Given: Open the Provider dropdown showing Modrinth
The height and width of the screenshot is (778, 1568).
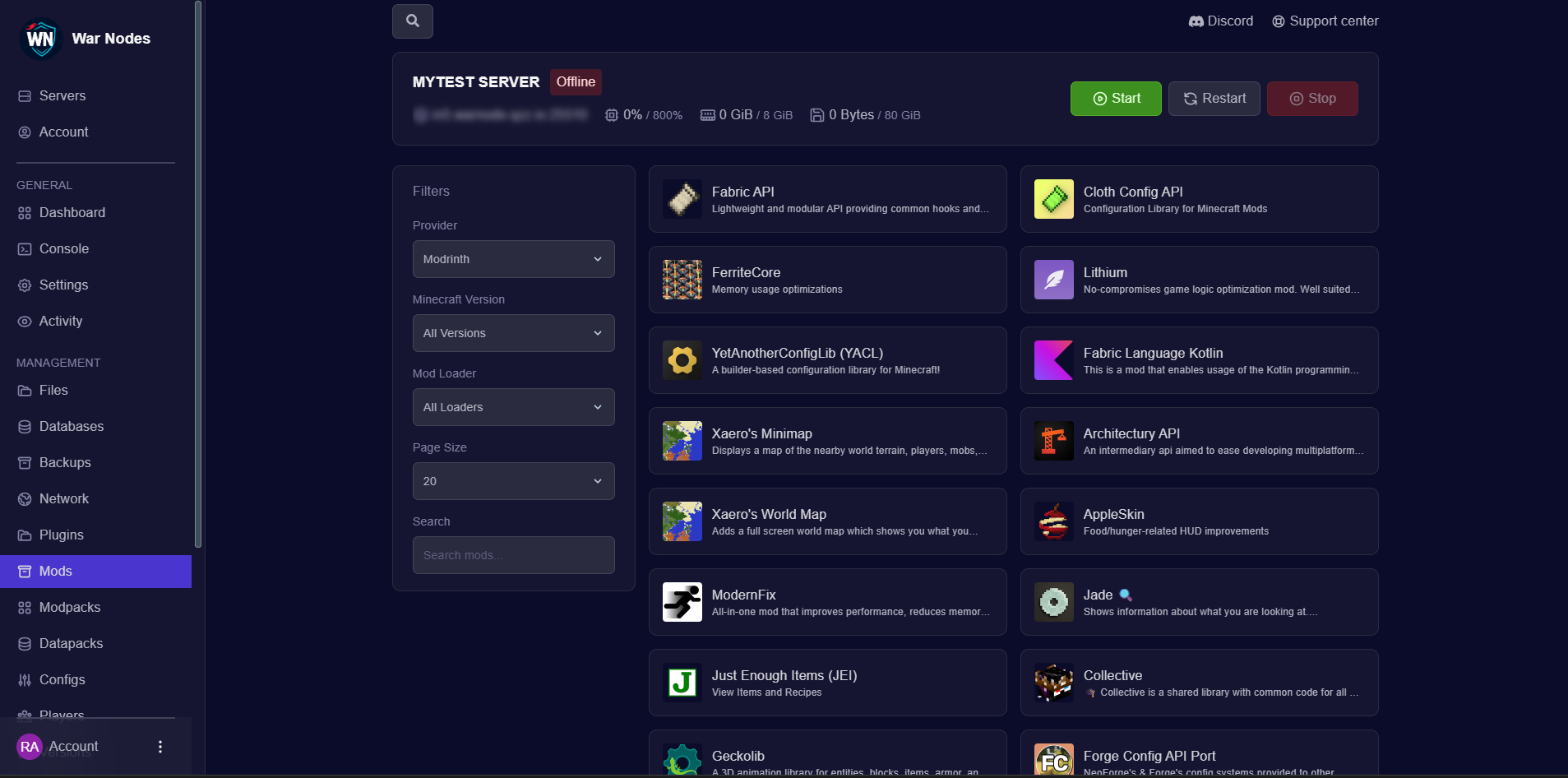Looking at the screenshot, I should 513,259.
